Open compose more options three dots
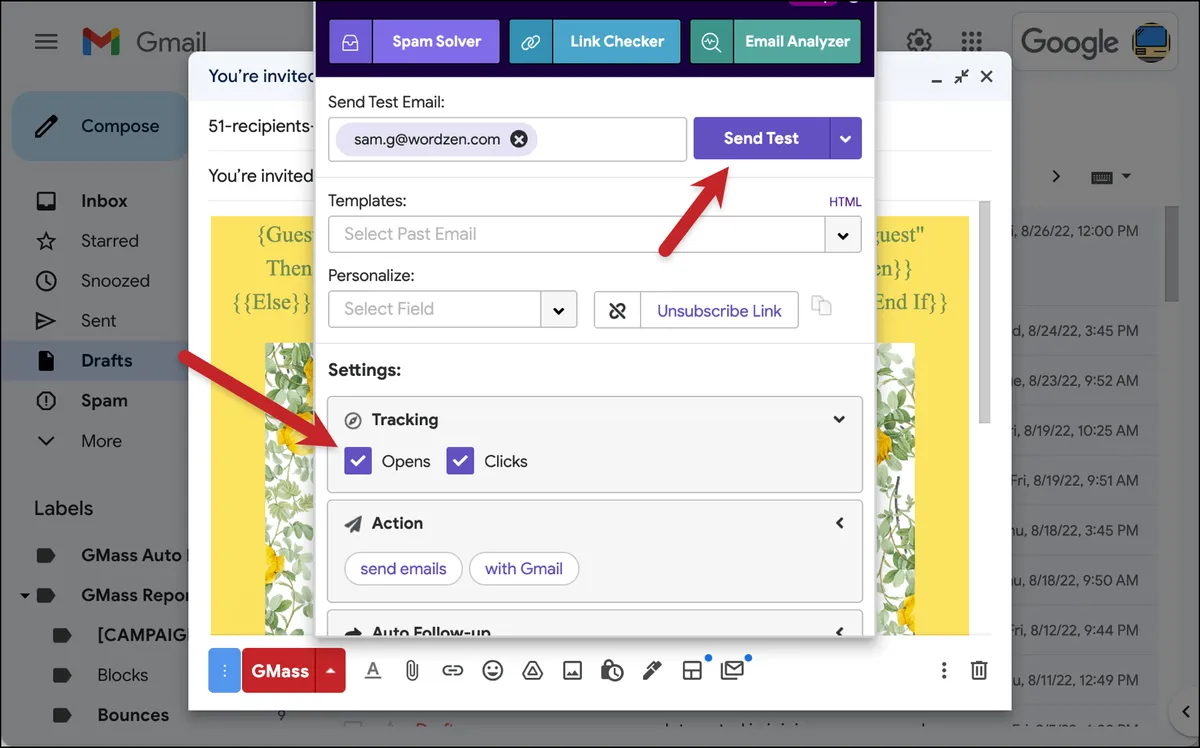 [943, 670]
